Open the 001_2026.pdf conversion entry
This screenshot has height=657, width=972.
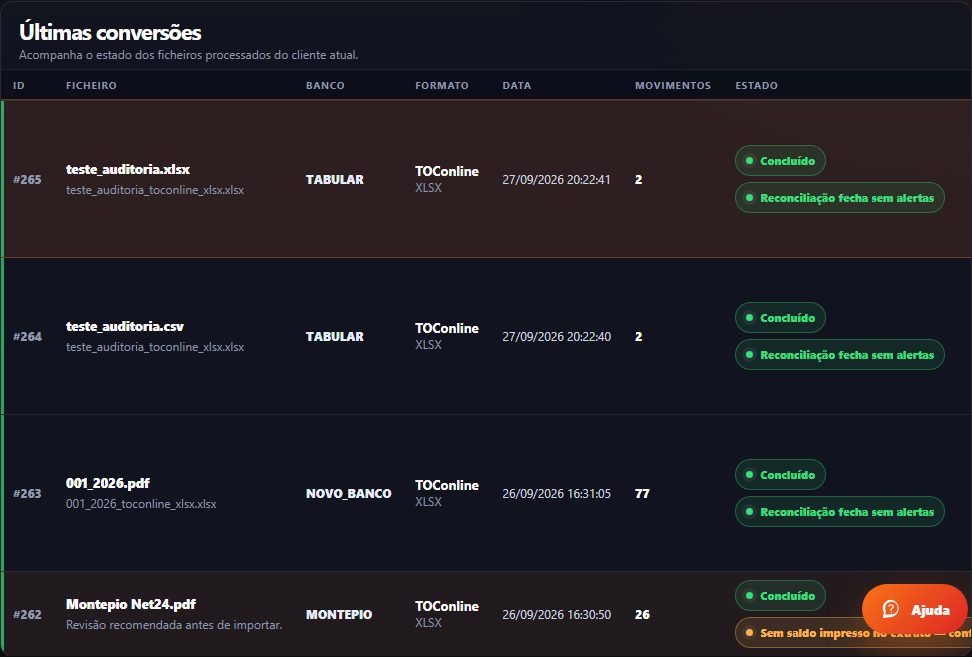(486, 493)
